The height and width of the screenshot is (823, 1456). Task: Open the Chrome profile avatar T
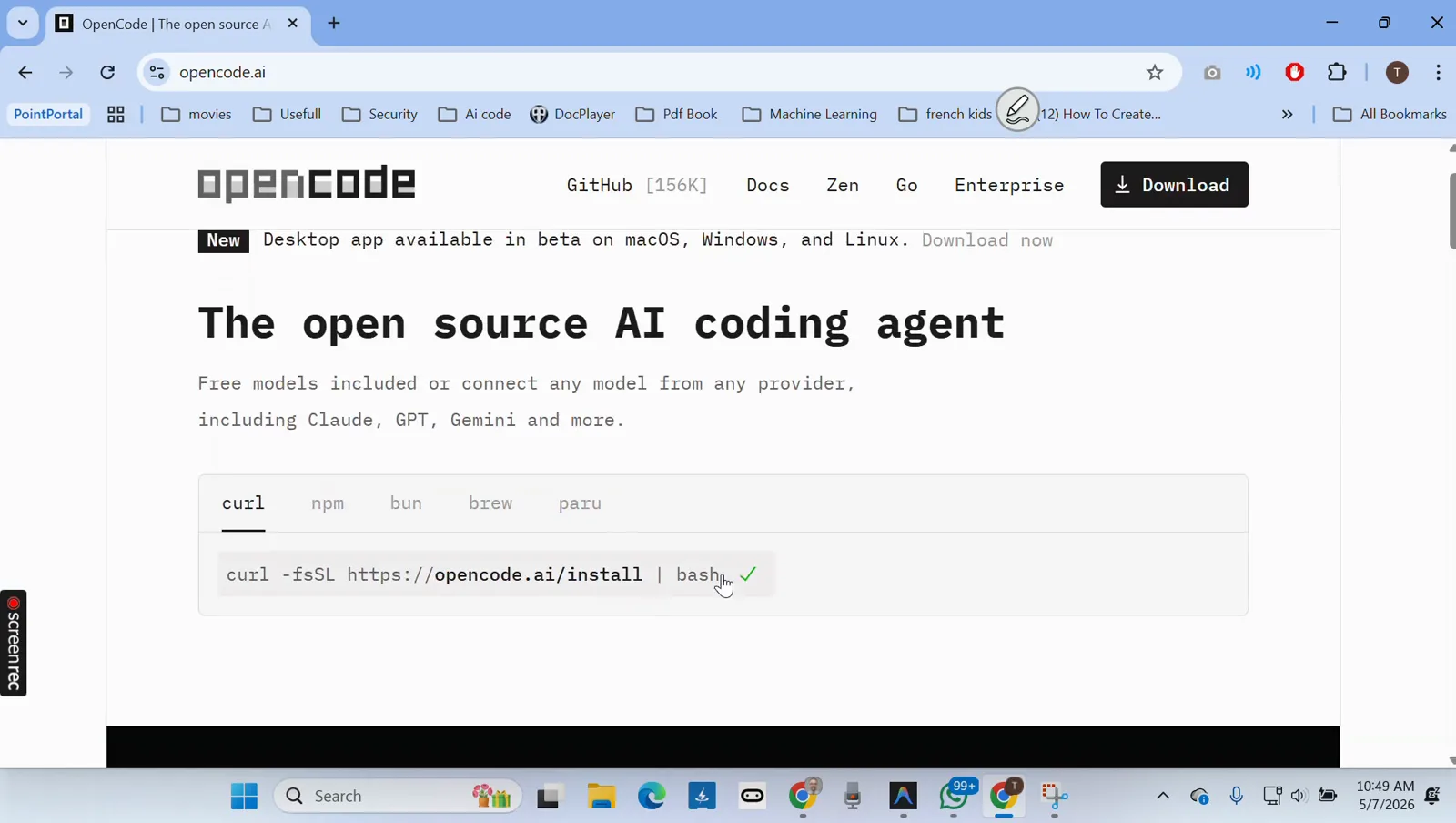click(1397, 72)
